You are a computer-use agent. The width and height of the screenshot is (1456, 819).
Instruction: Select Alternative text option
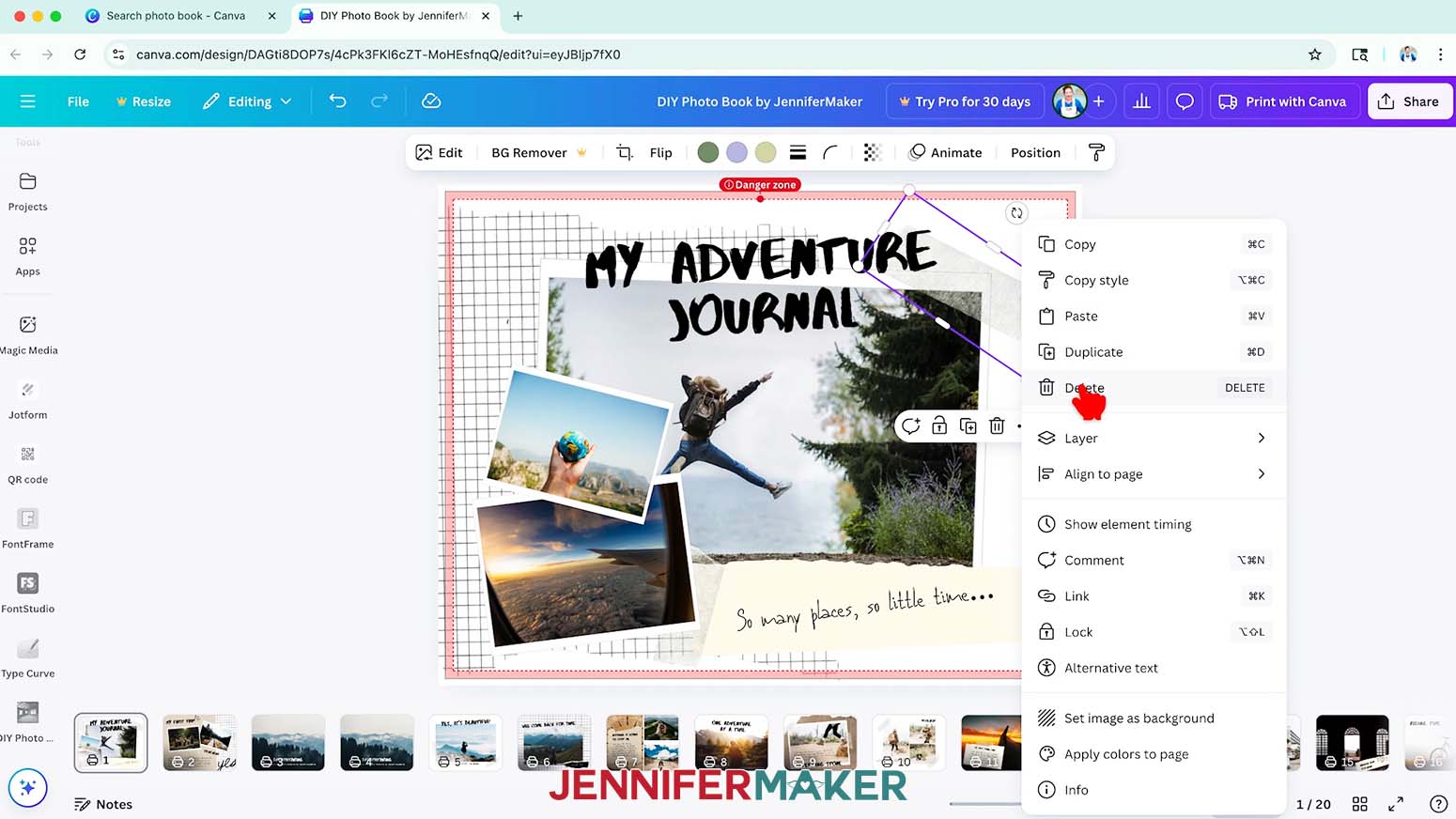[1154, 668]
